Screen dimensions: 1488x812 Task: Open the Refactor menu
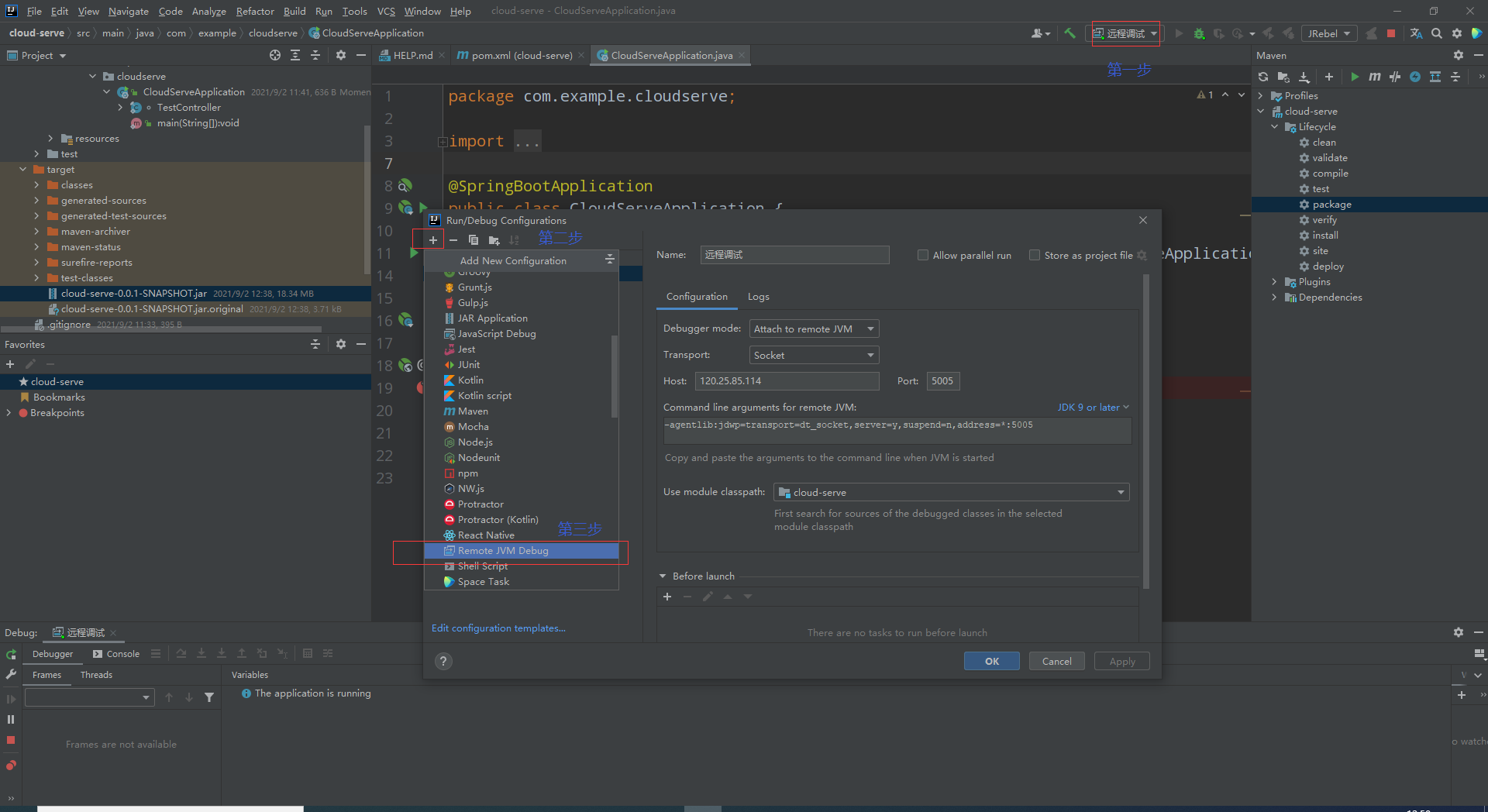click(x=255, y=11)
